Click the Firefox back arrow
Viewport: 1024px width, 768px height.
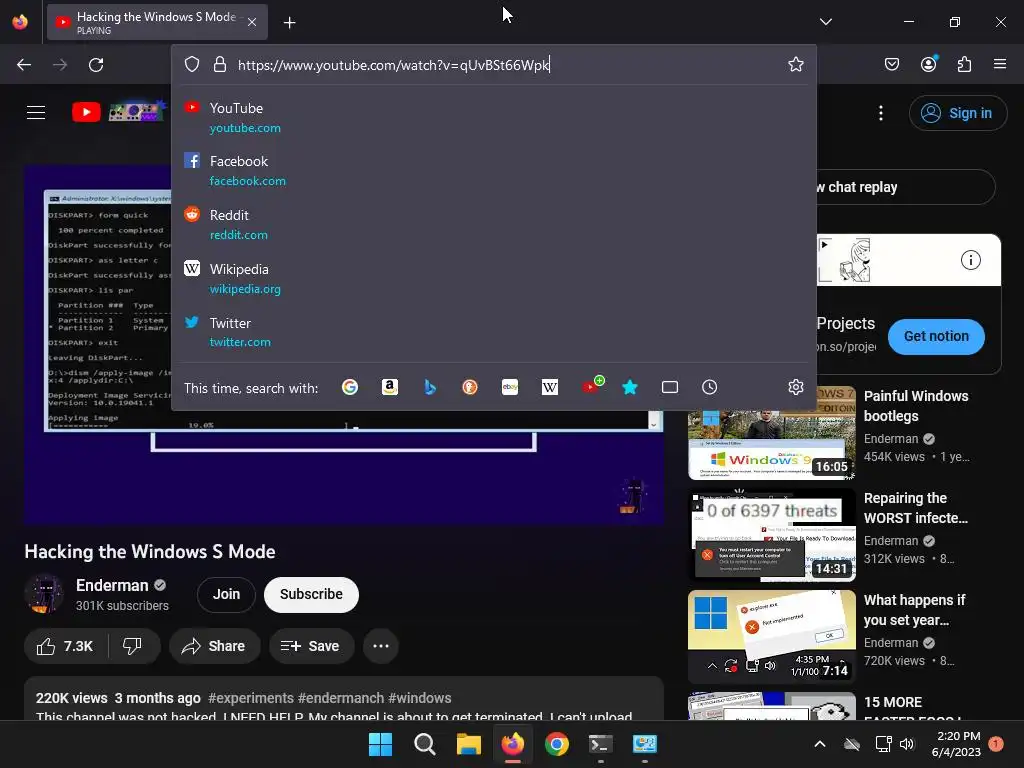click(24, 65)
